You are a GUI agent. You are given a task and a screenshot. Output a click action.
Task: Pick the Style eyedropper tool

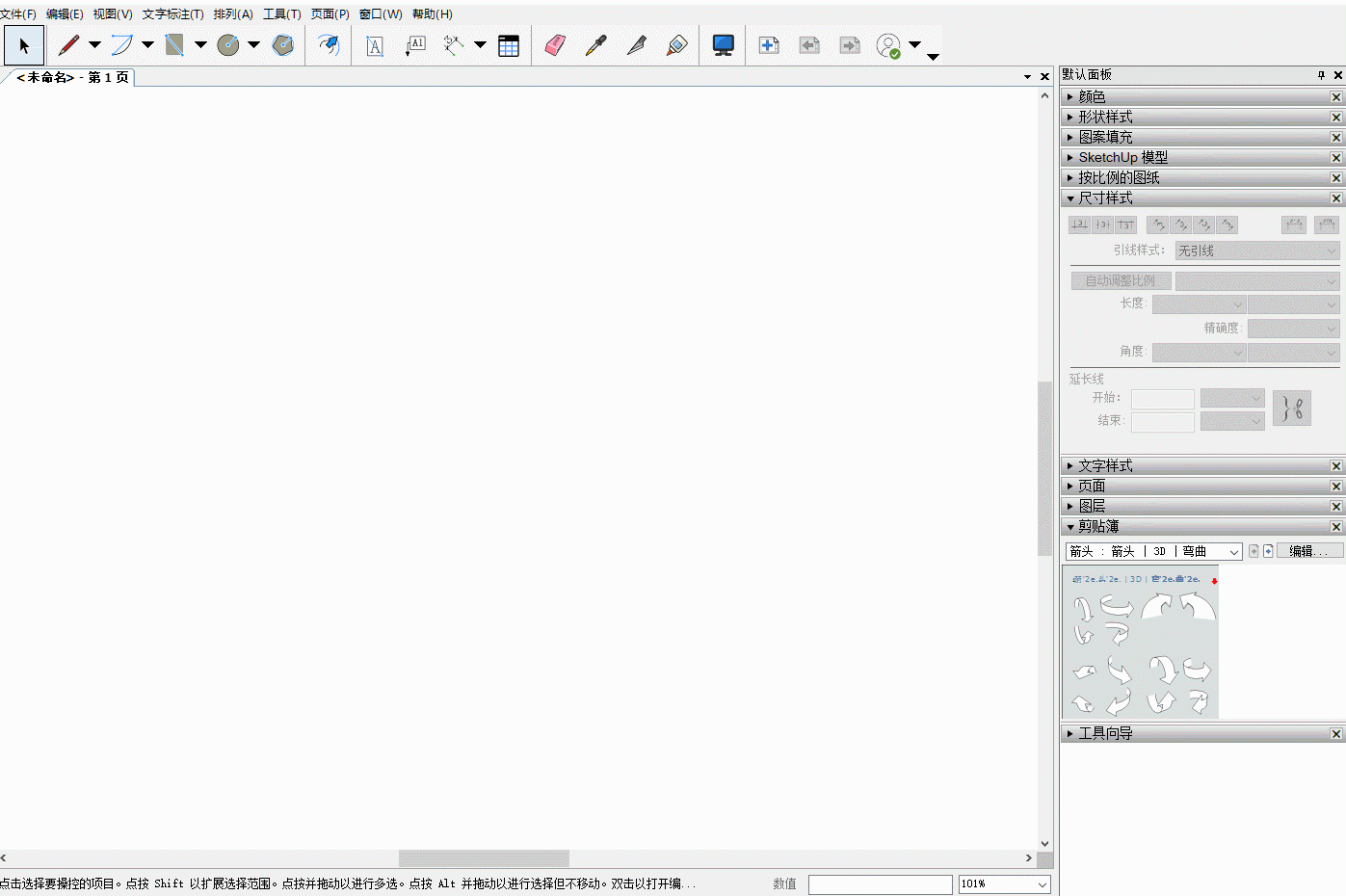pos(595,45)
